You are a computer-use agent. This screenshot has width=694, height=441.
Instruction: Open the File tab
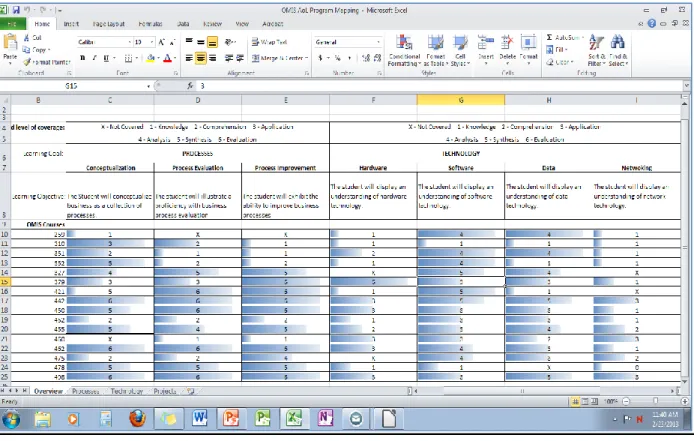[x=12, y=24]
